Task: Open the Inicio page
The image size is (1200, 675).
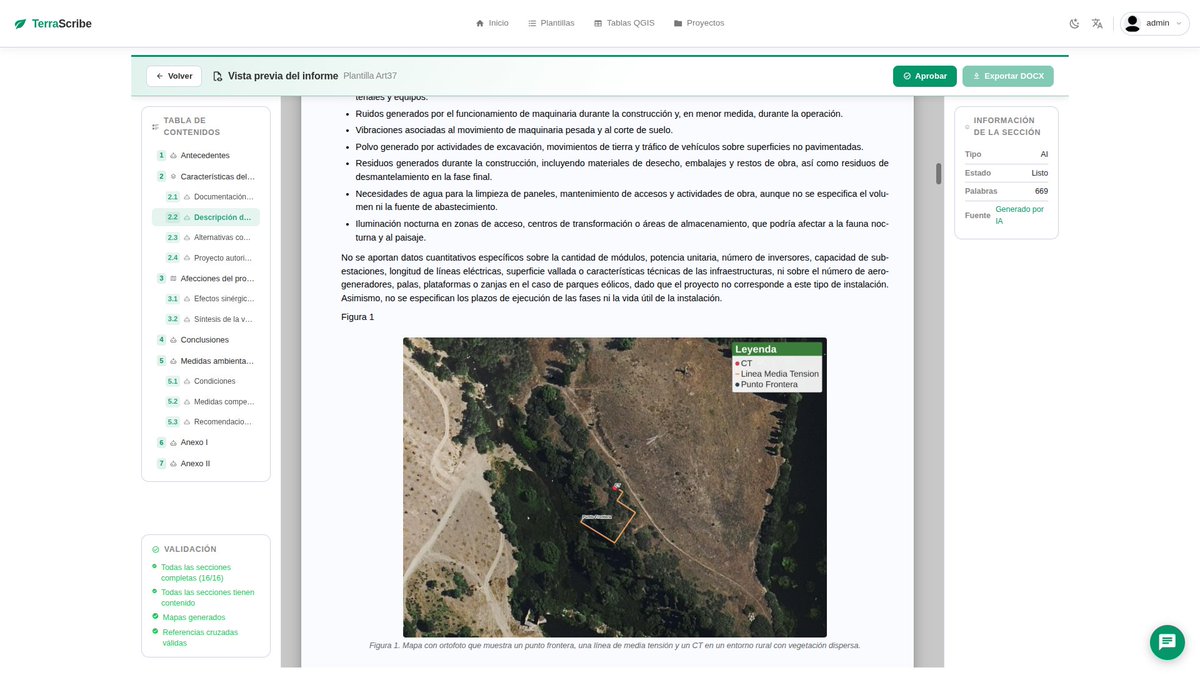Action: (x=492, y=23)
